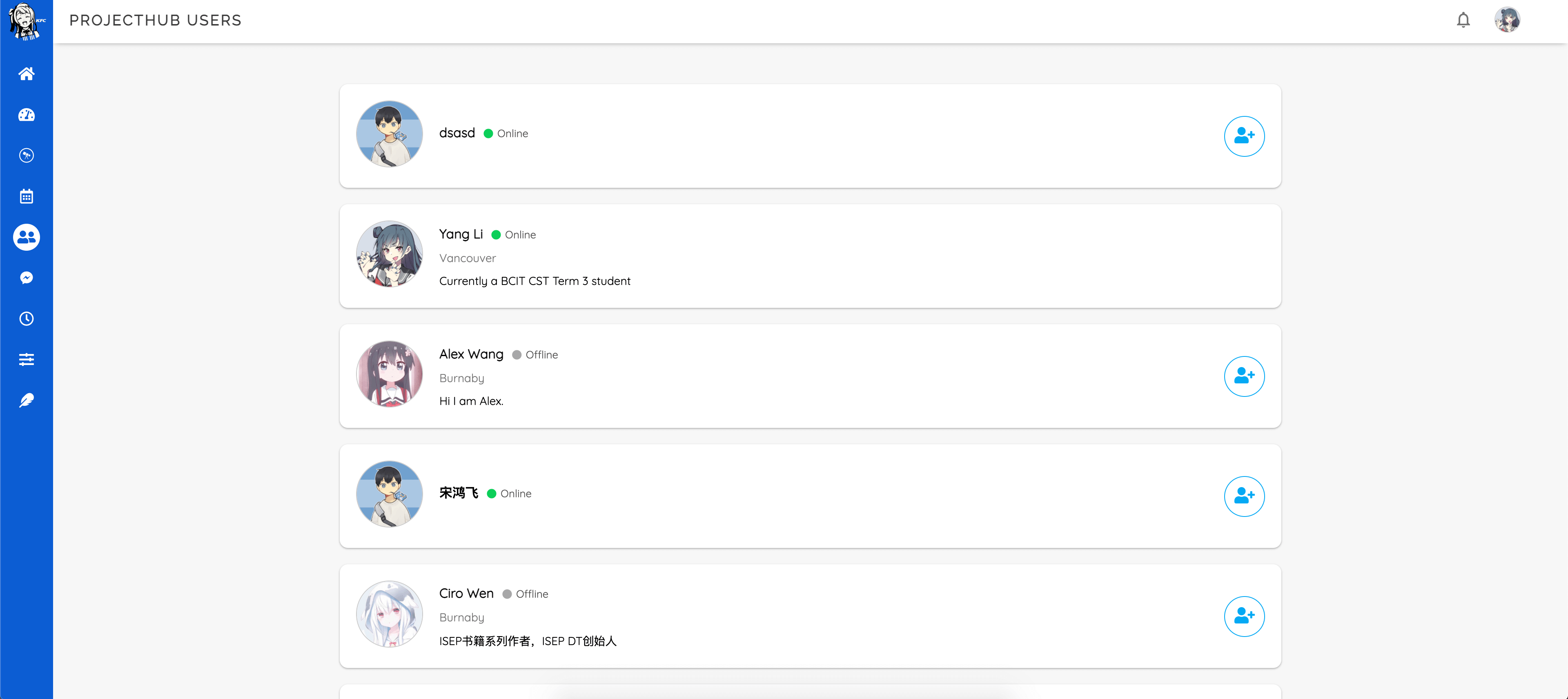Open the messenger chat icon
The width and height of the screenshot is (1568, 699).
(26, 278)
